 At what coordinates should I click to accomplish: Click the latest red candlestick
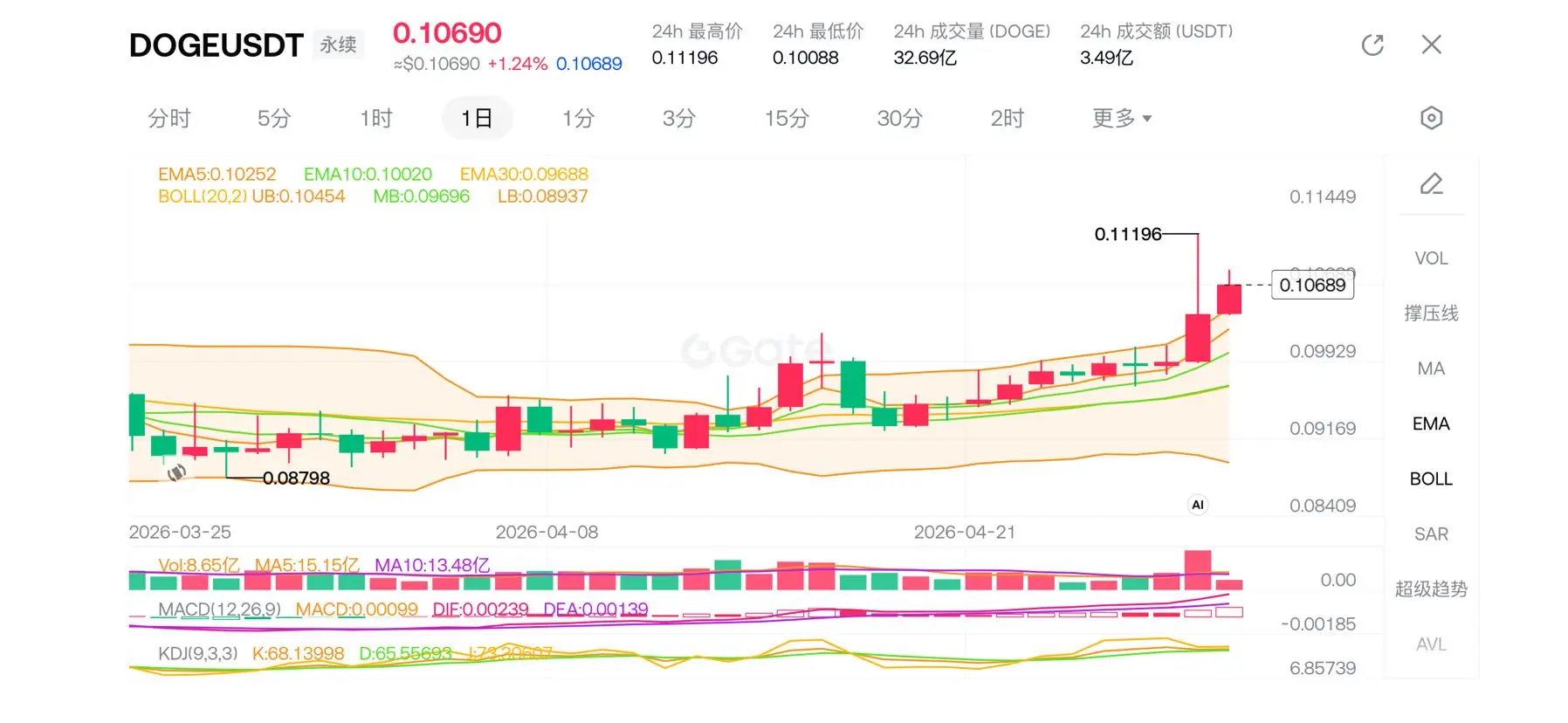(1229, 299)
